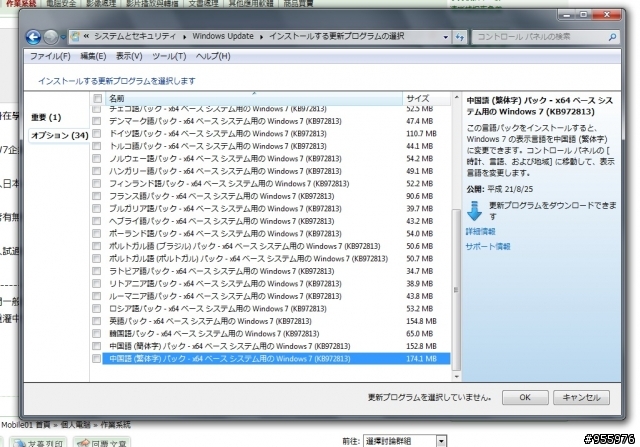Select the ルーマニア語パック row
Viewport: 640px width, 447px height.
276,296
